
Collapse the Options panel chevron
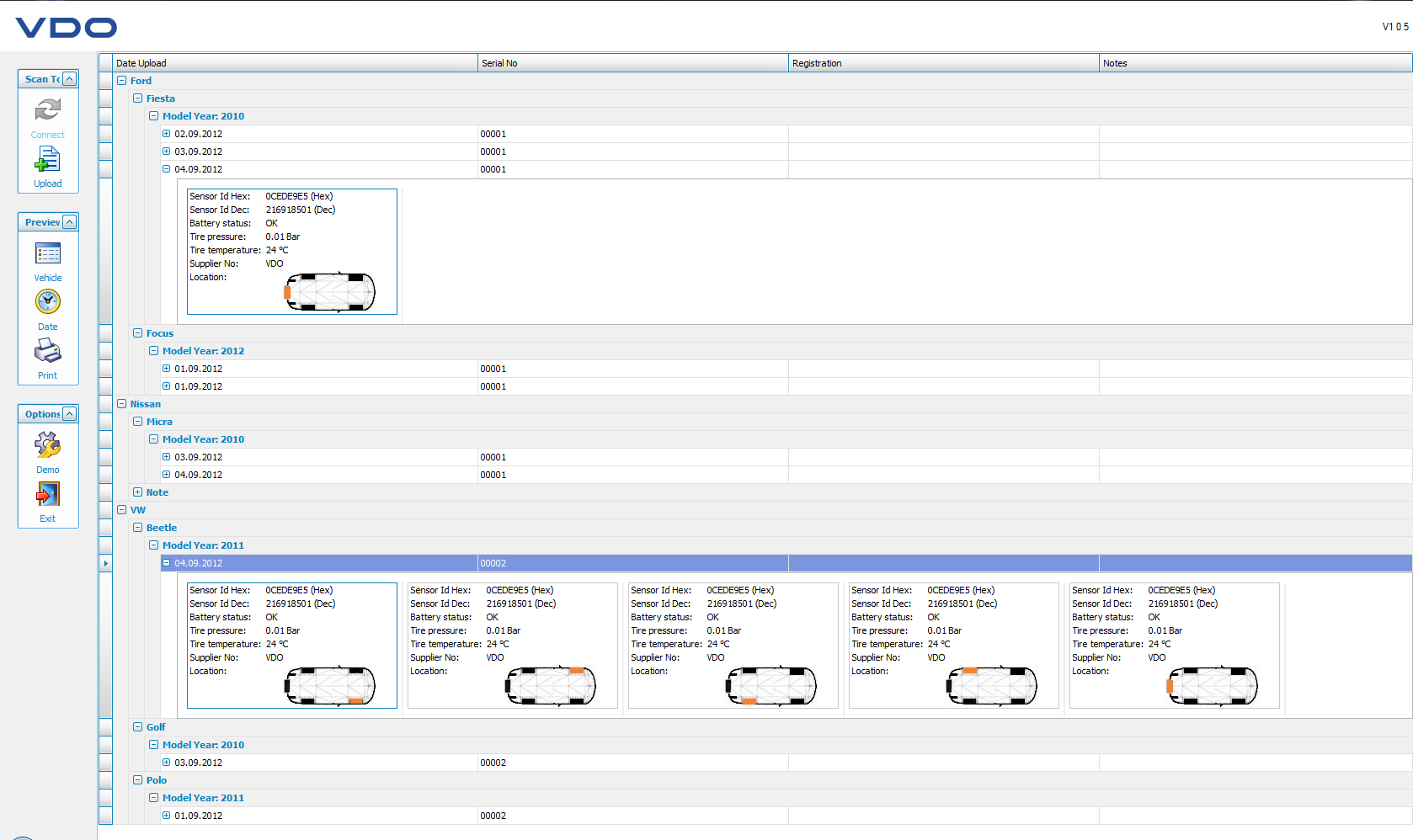70,414
